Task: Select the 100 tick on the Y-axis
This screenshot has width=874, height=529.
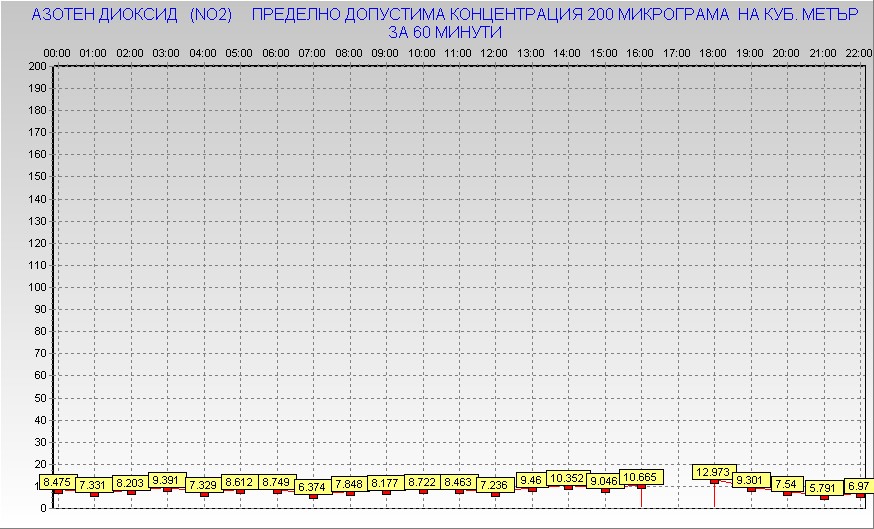Action: pyautogui.click(x=37, y=287)
